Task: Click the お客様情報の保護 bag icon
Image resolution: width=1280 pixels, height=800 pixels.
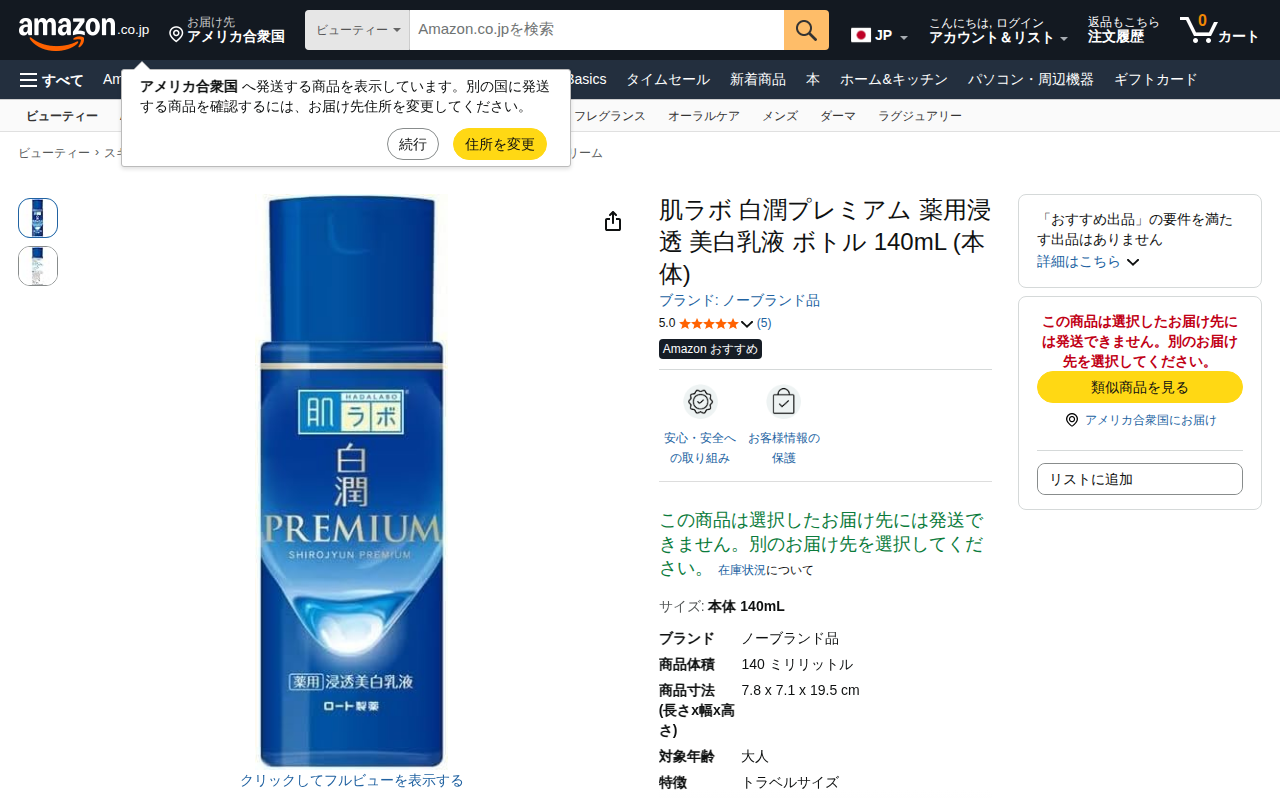Action: (783, 401)
